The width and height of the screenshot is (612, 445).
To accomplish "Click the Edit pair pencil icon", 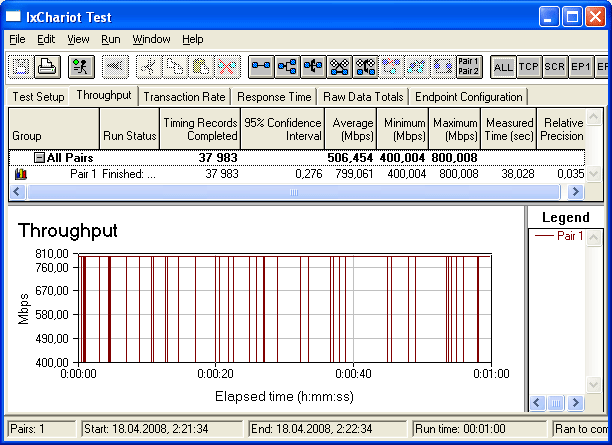I will click(x=417, y=67).
